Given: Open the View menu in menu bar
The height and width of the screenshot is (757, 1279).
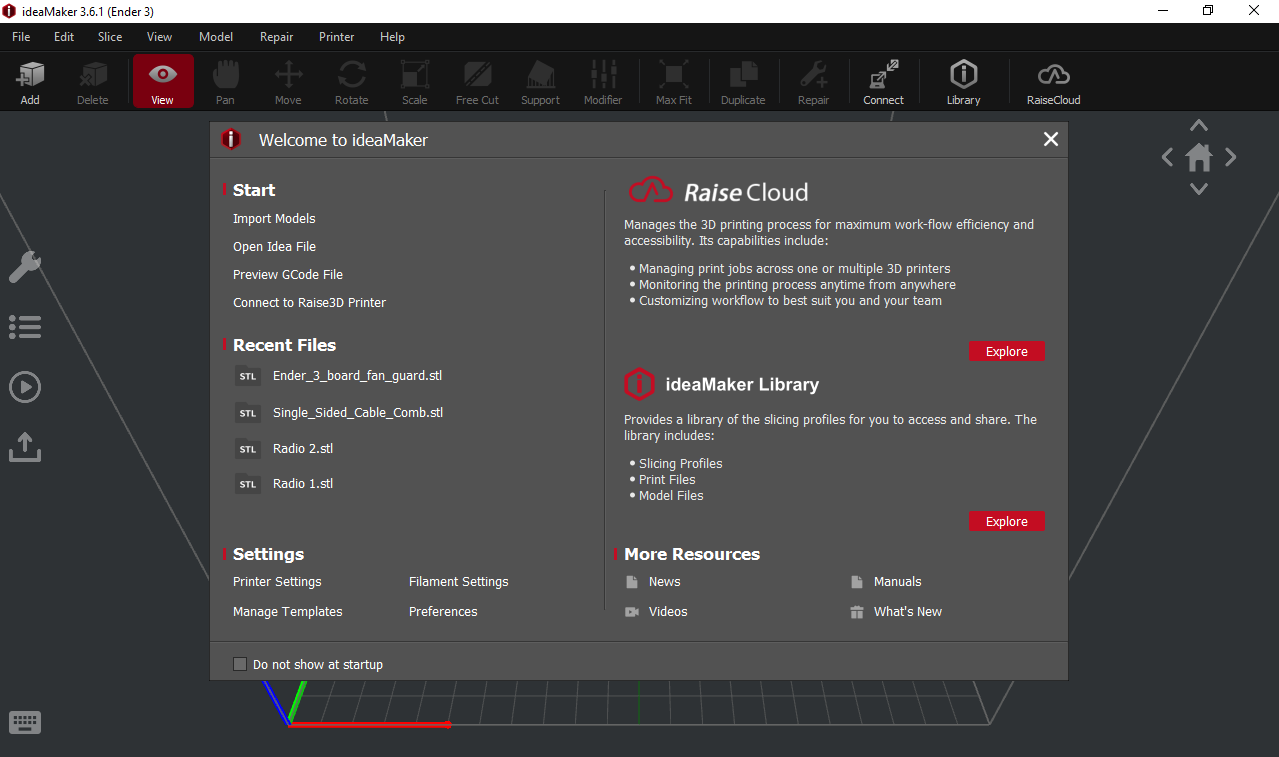Looking at the screenshot, I should 160,37.
